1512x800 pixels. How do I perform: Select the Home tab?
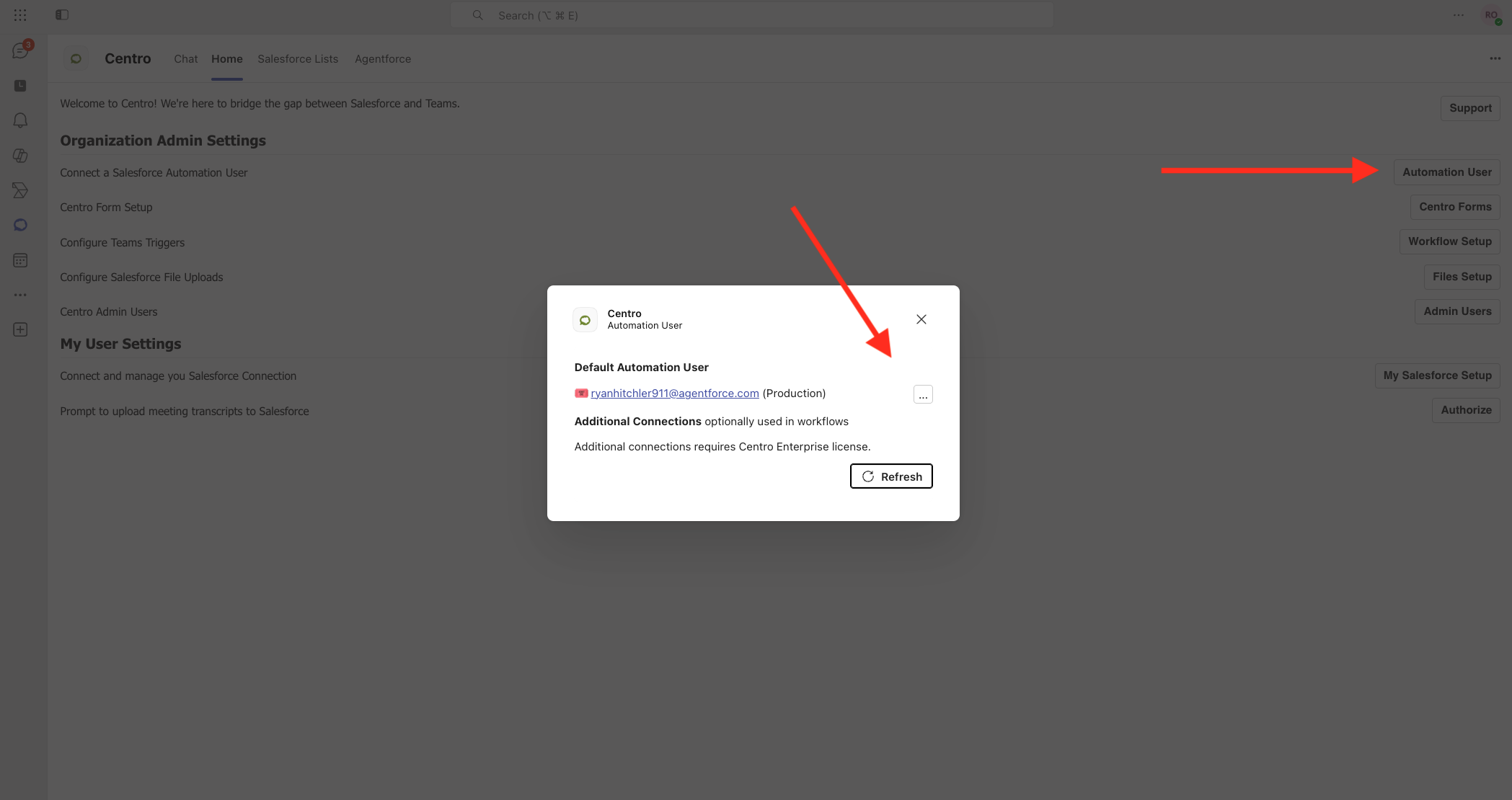227,59
